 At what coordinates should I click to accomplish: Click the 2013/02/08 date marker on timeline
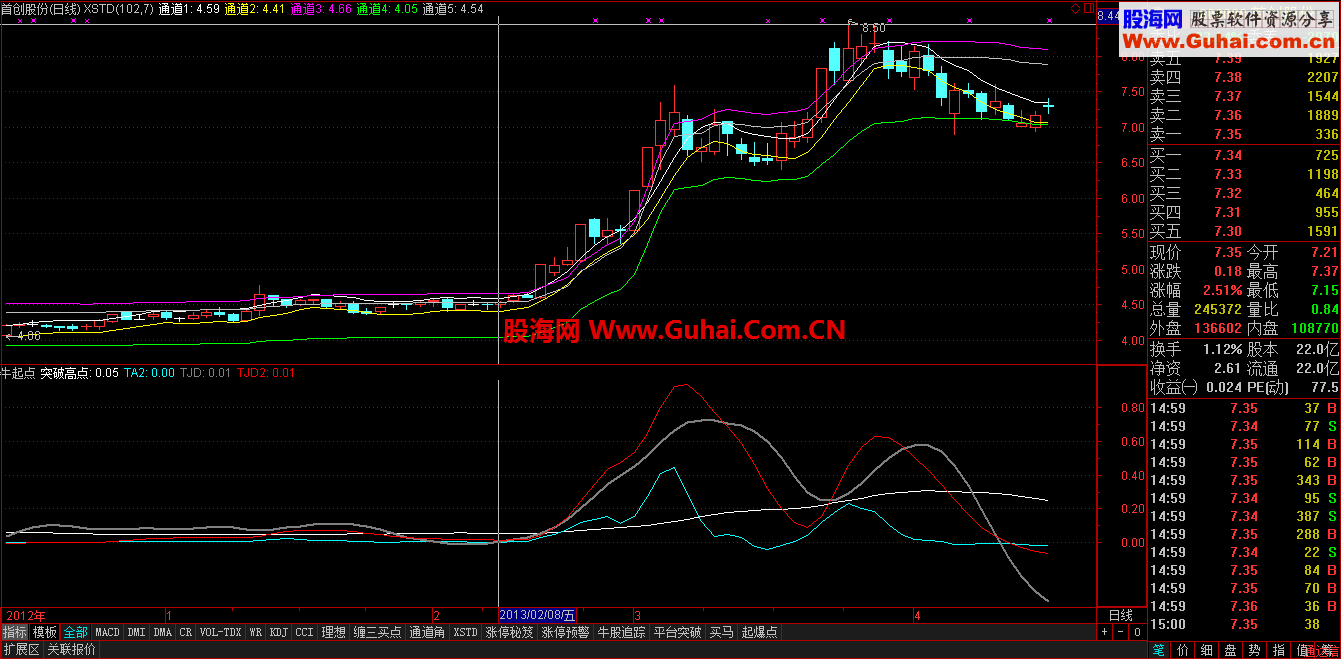coord(538,614)
